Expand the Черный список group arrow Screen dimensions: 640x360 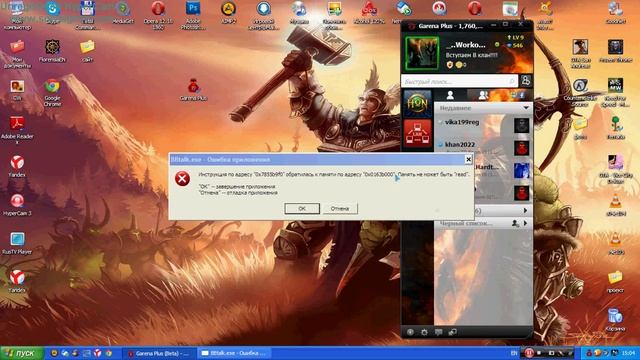point(525,223)
